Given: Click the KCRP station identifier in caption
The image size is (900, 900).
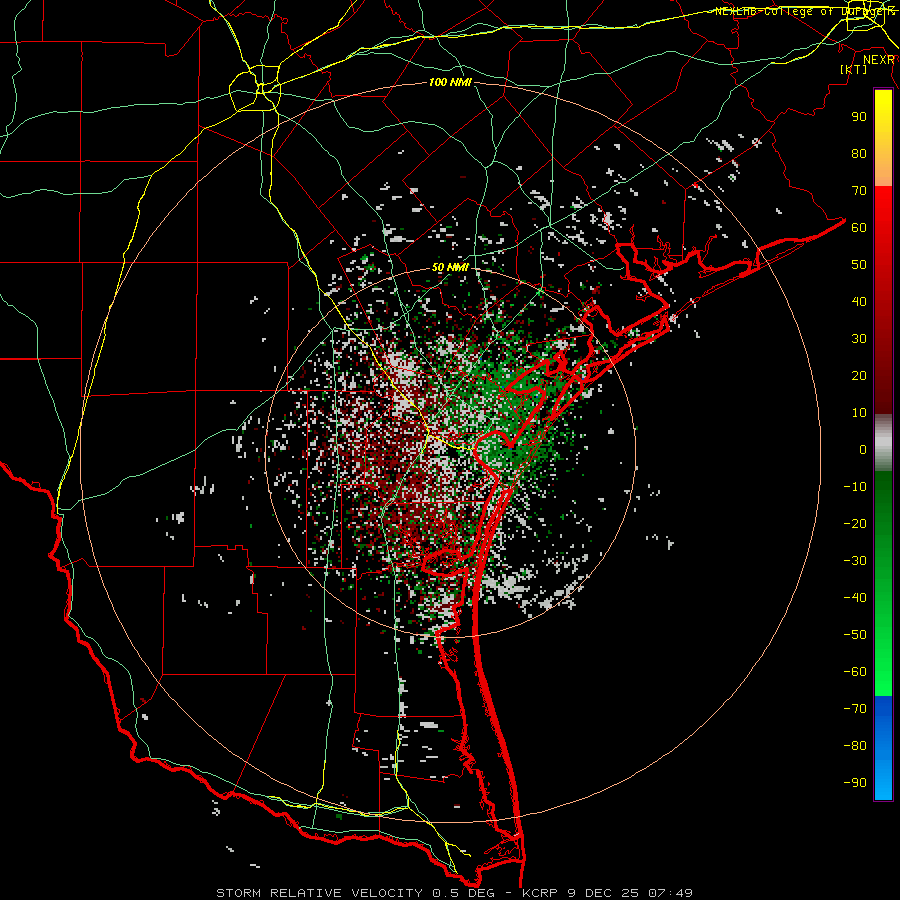Looking at the screenshot, I should coord(540,893).
